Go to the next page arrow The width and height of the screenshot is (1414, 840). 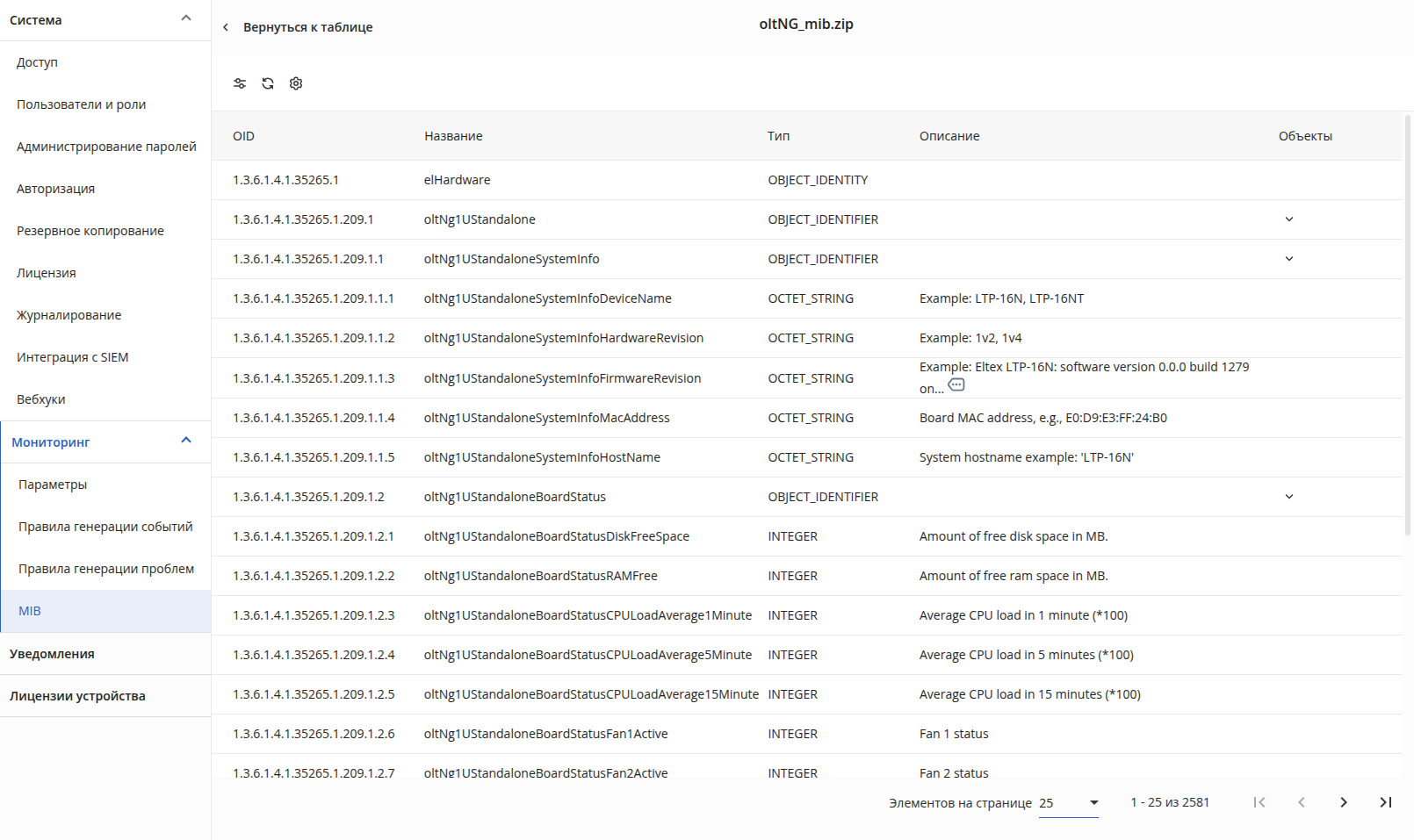(1344, 802)
